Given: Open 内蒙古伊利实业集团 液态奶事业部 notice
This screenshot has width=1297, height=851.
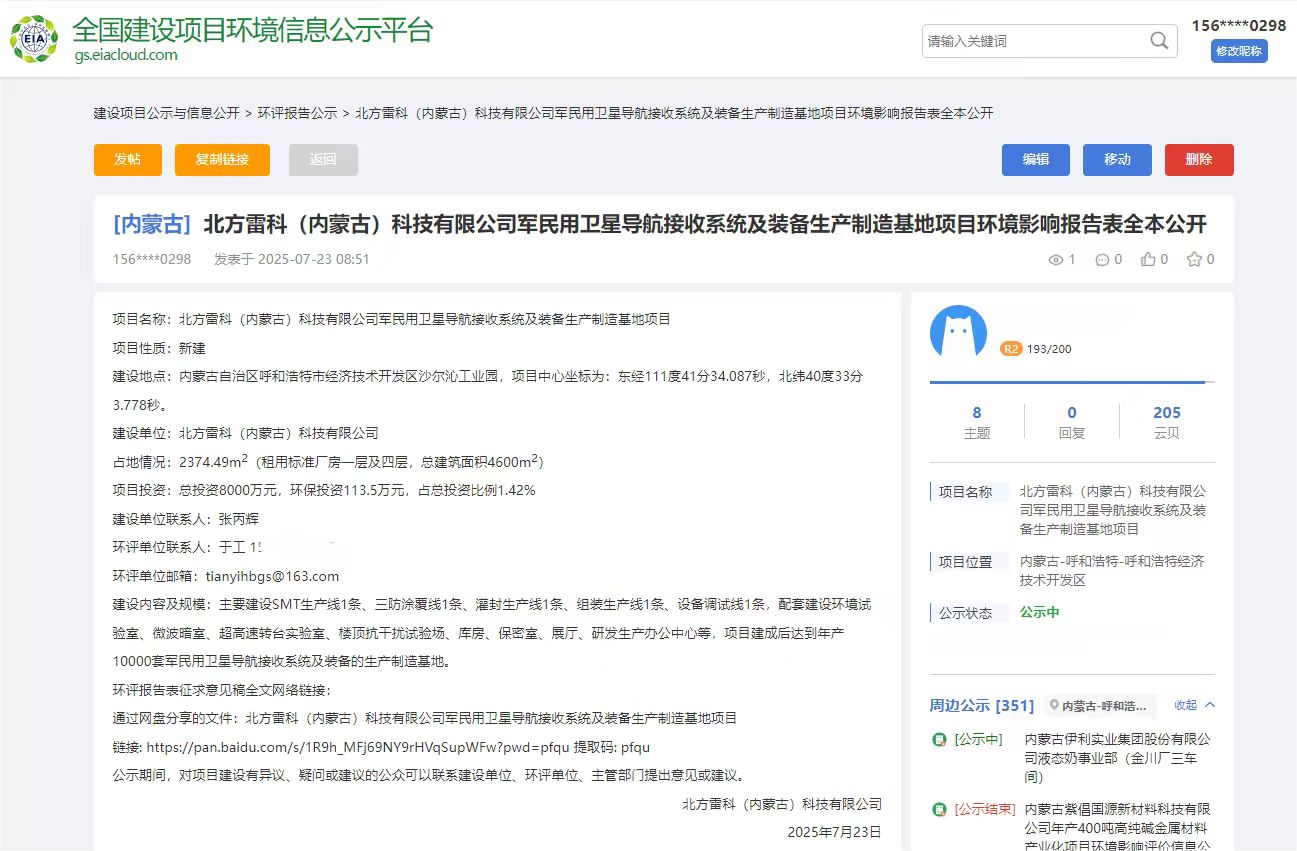Looking at the screenshot, I should 1117,758.
